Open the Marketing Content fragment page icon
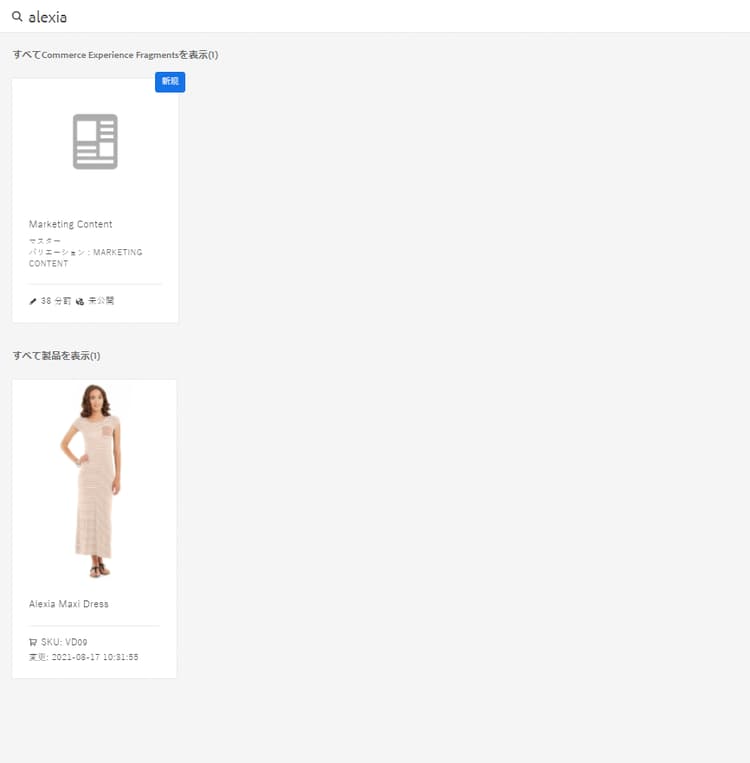The image size is (750, 763). pos(95,142)
